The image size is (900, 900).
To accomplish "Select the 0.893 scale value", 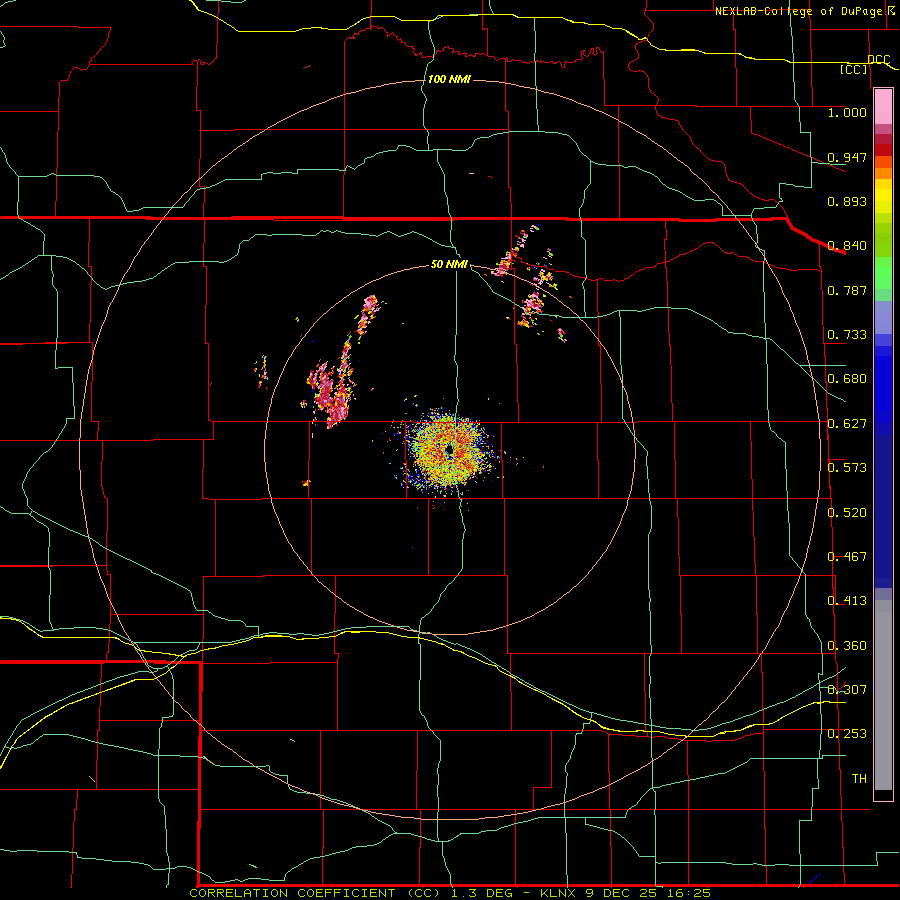I will pos(847,201).
